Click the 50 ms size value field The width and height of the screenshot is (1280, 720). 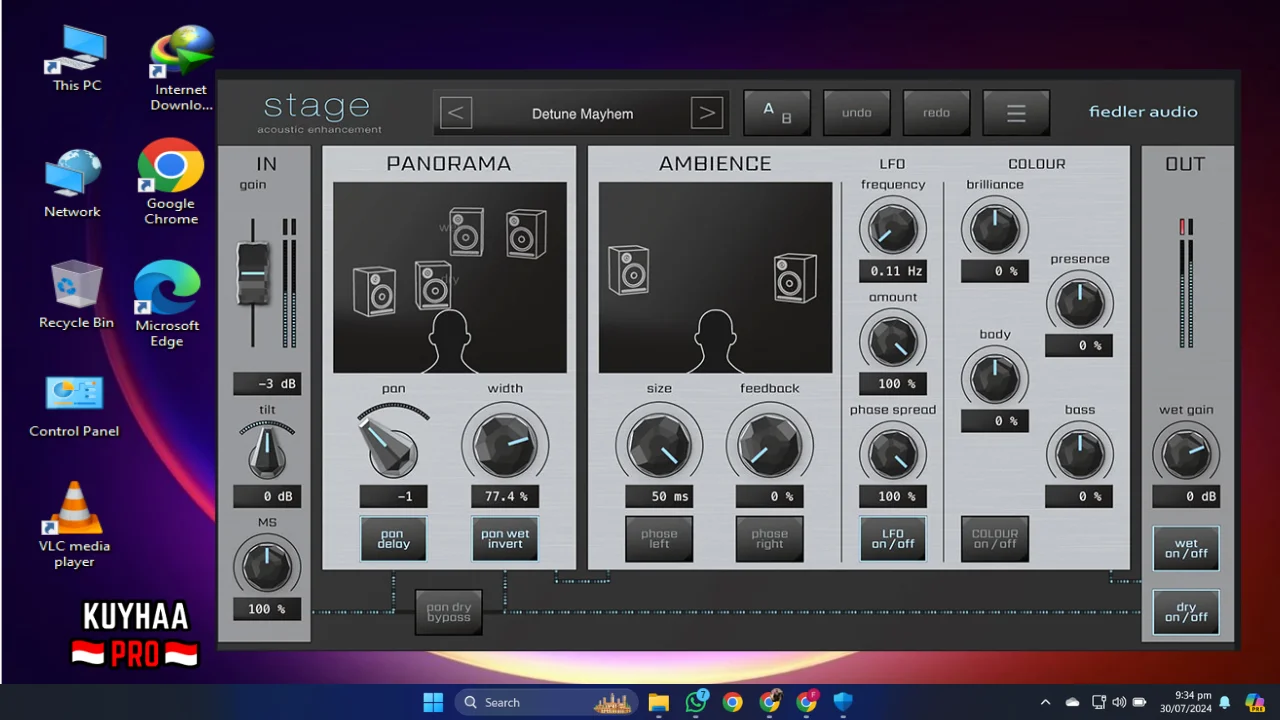point(659,496)
